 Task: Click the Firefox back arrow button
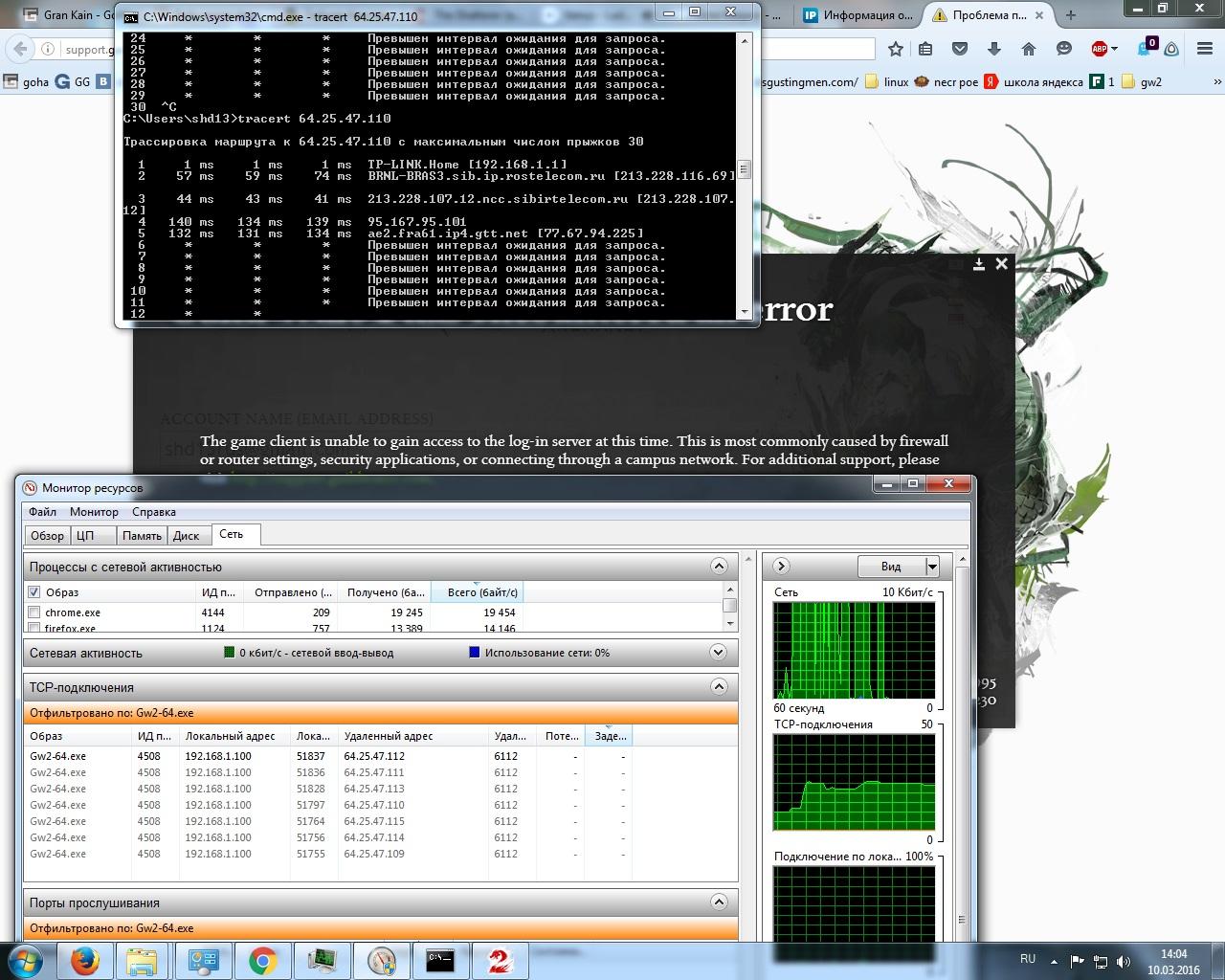(x=19, y=49)
